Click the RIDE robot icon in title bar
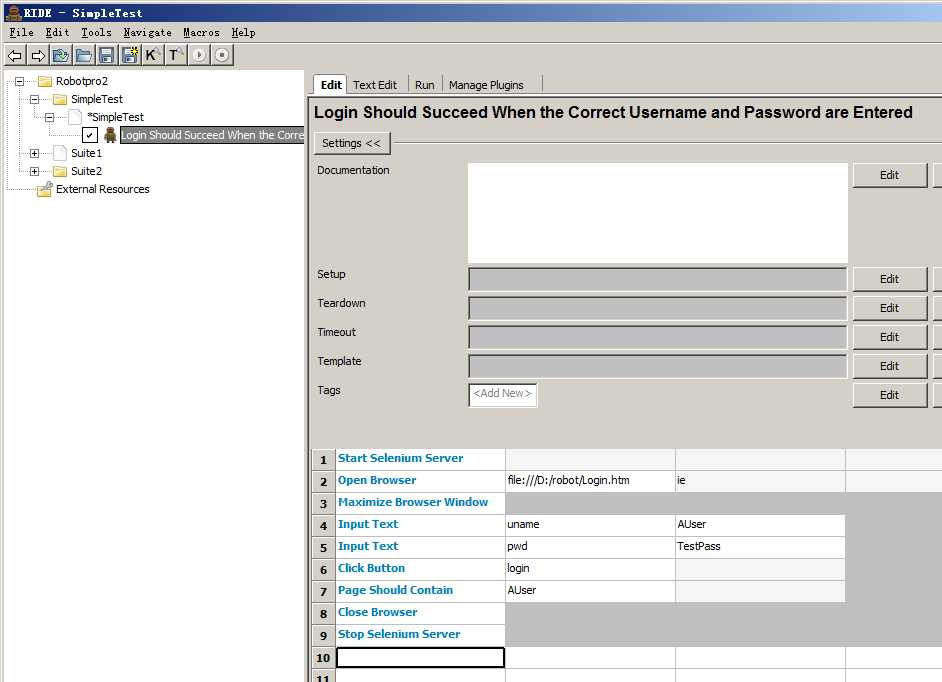The image size is (942, 682). tap(13, 12)
